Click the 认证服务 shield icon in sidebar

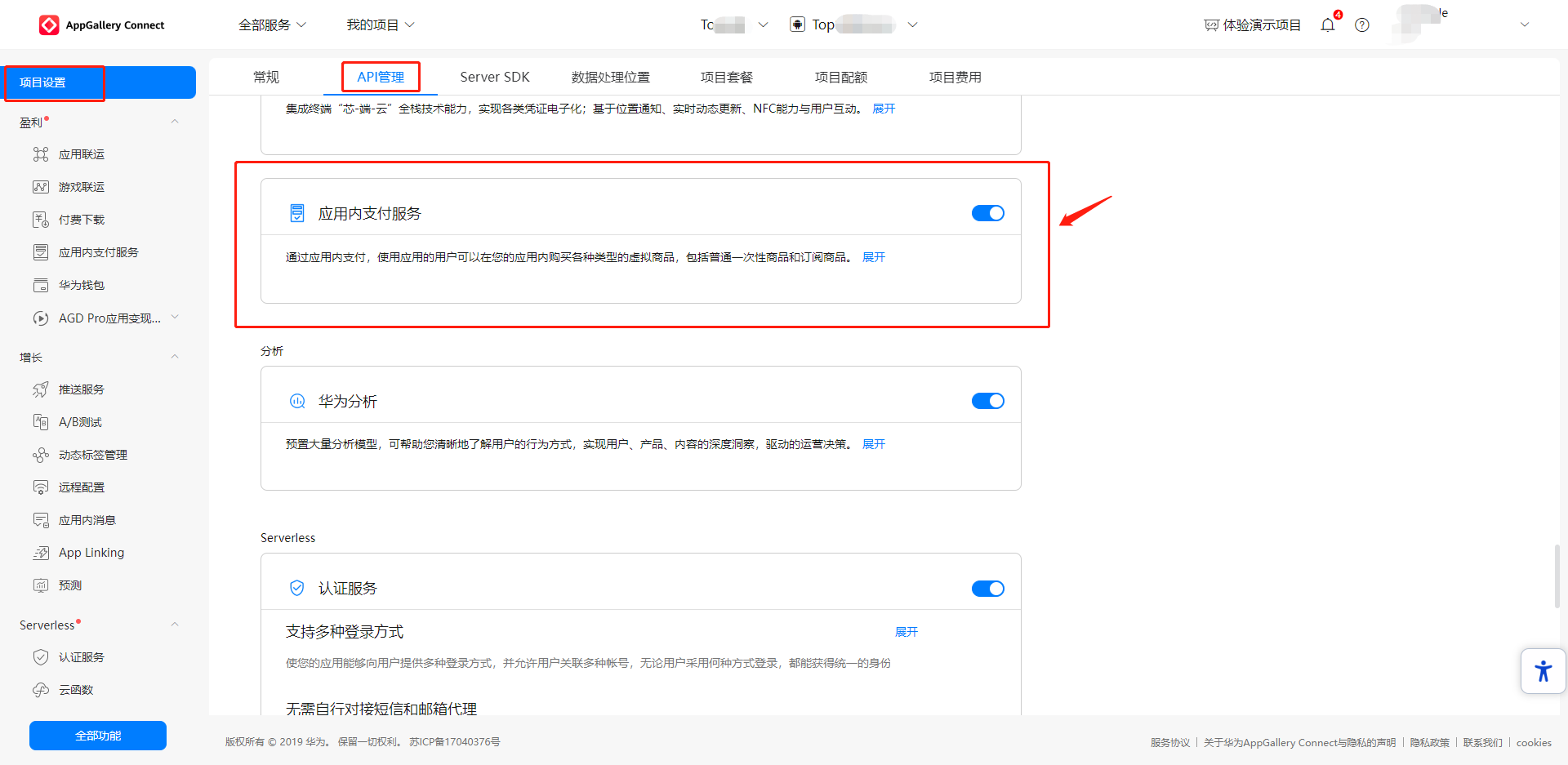[41, 657]
